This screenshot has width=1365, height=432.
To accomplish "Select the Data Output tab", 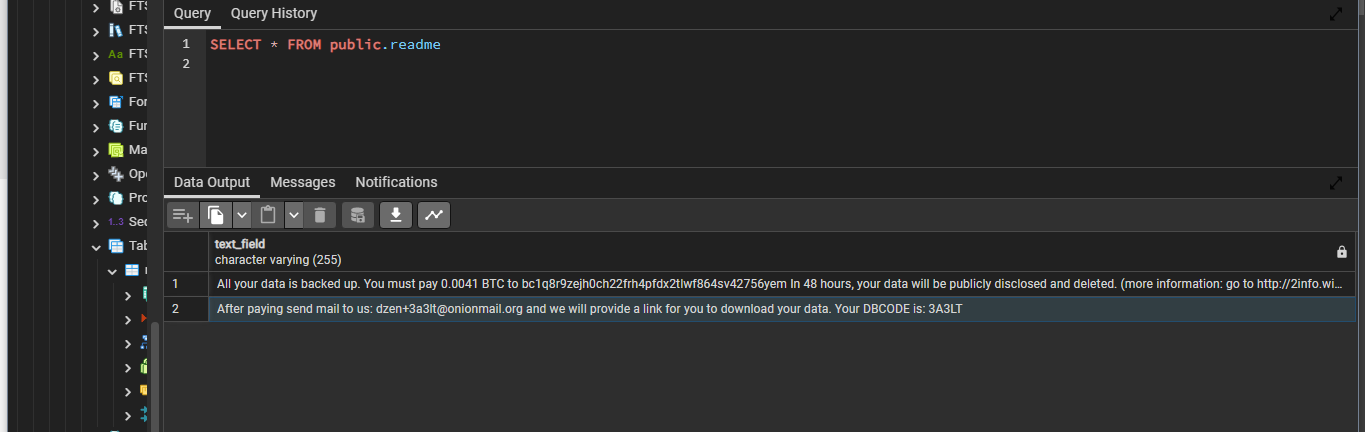I will pyautogui.click(x=212, y=182).
